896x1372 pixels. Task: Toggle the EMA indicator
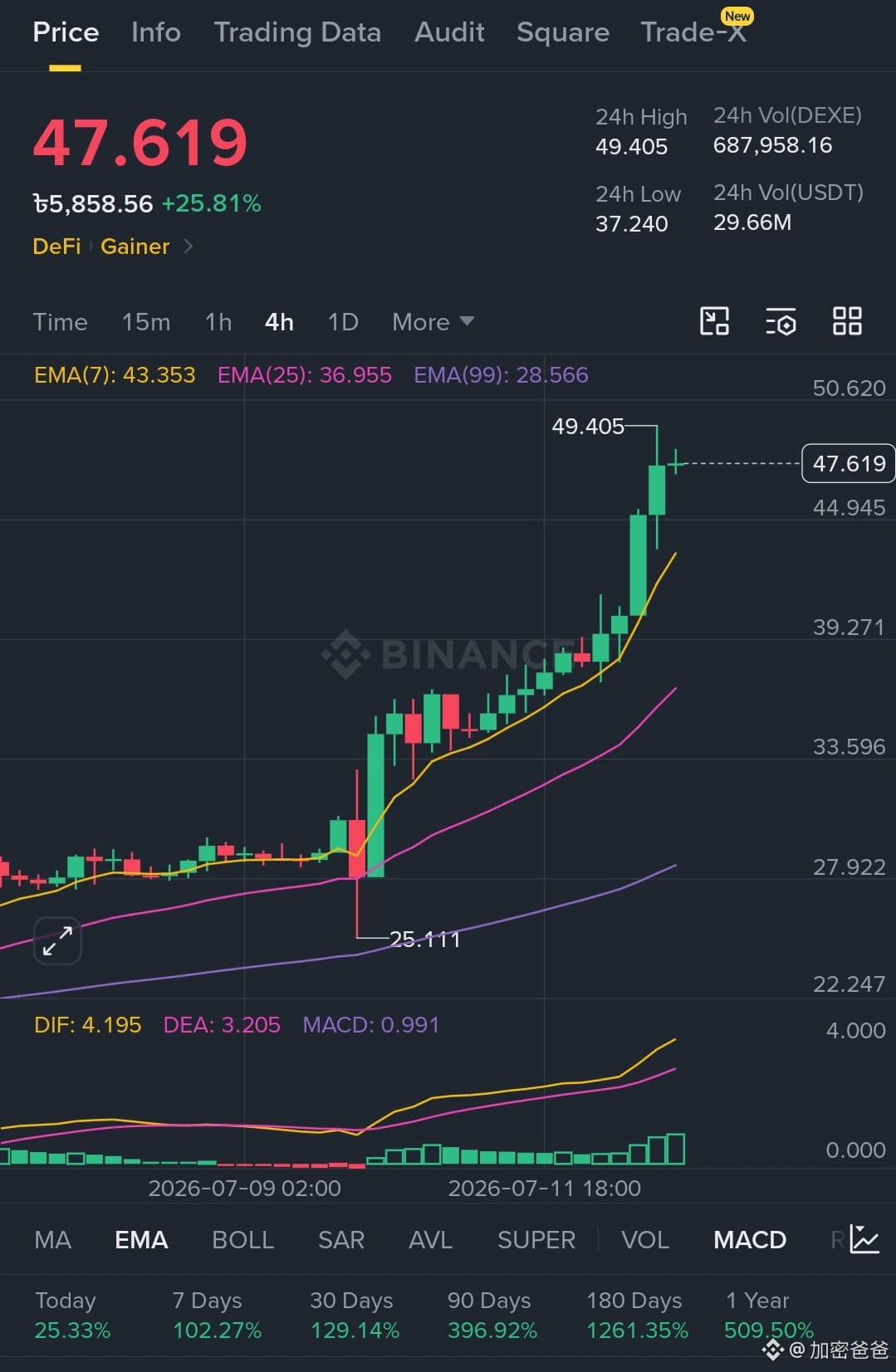(x=141, y=1240)
